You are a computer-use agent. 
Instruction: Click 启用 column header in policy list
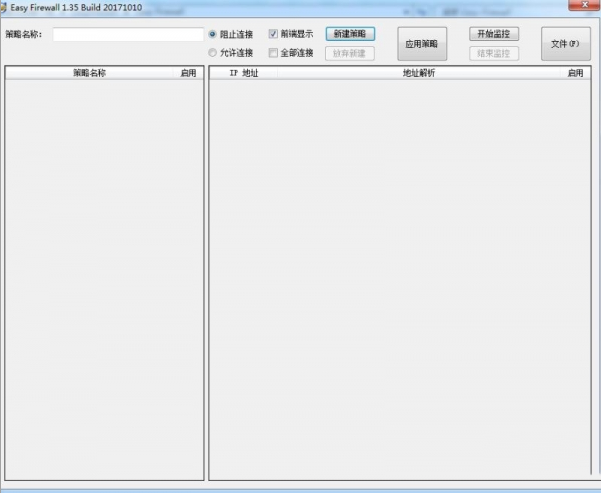188,73
